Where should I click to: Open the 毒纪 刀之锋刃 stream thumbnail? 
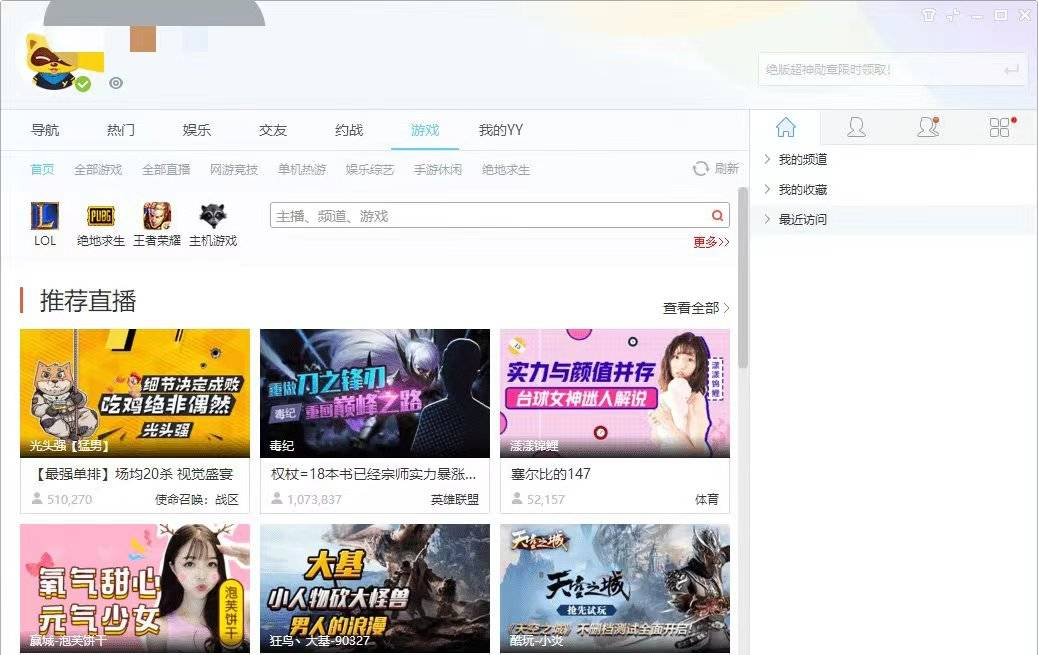pyautogui.click(x=375, y=393)
